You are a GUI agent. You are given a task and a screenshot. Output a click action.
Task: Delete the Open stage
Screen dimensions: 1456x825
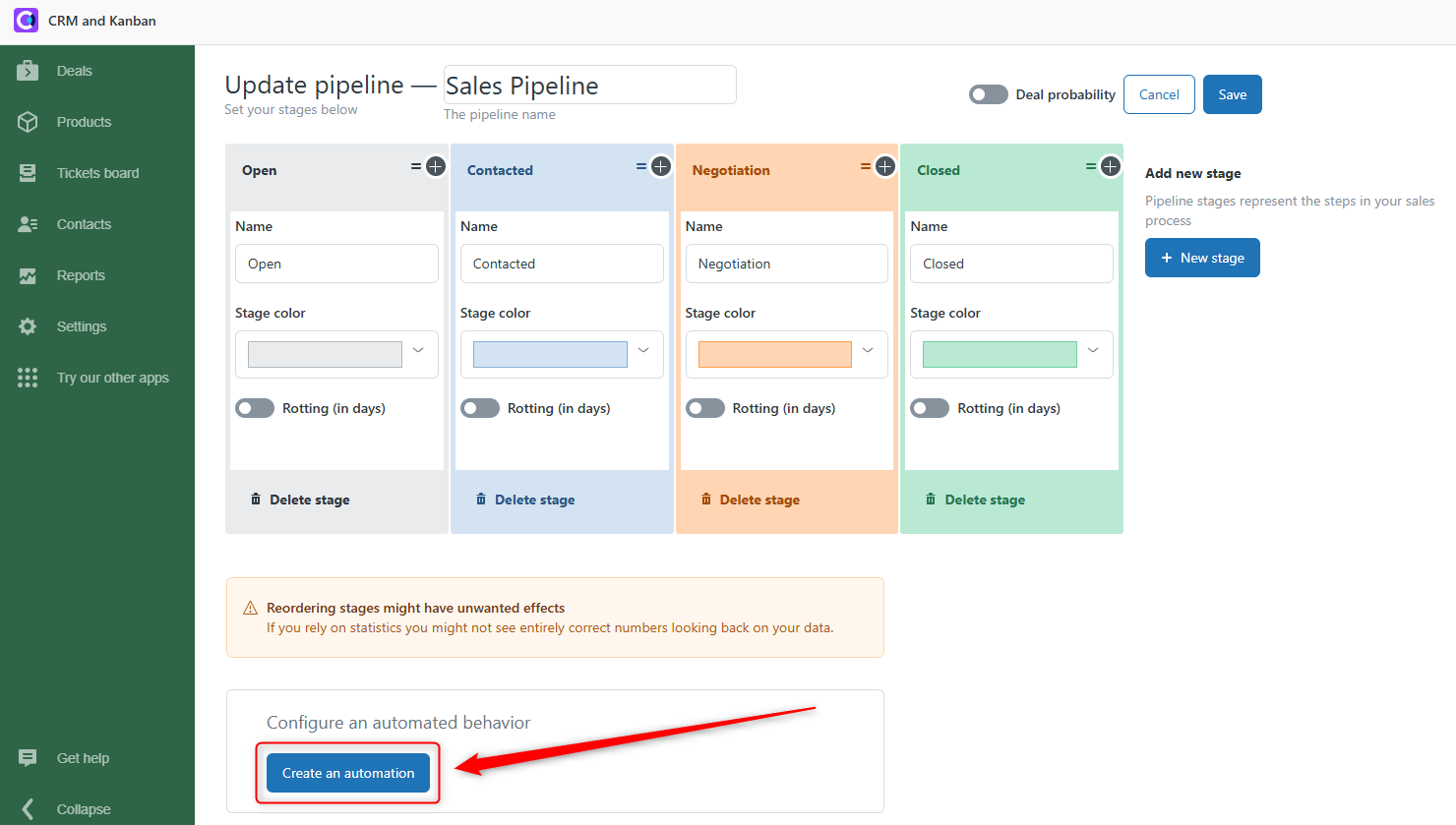coord(300,500)
